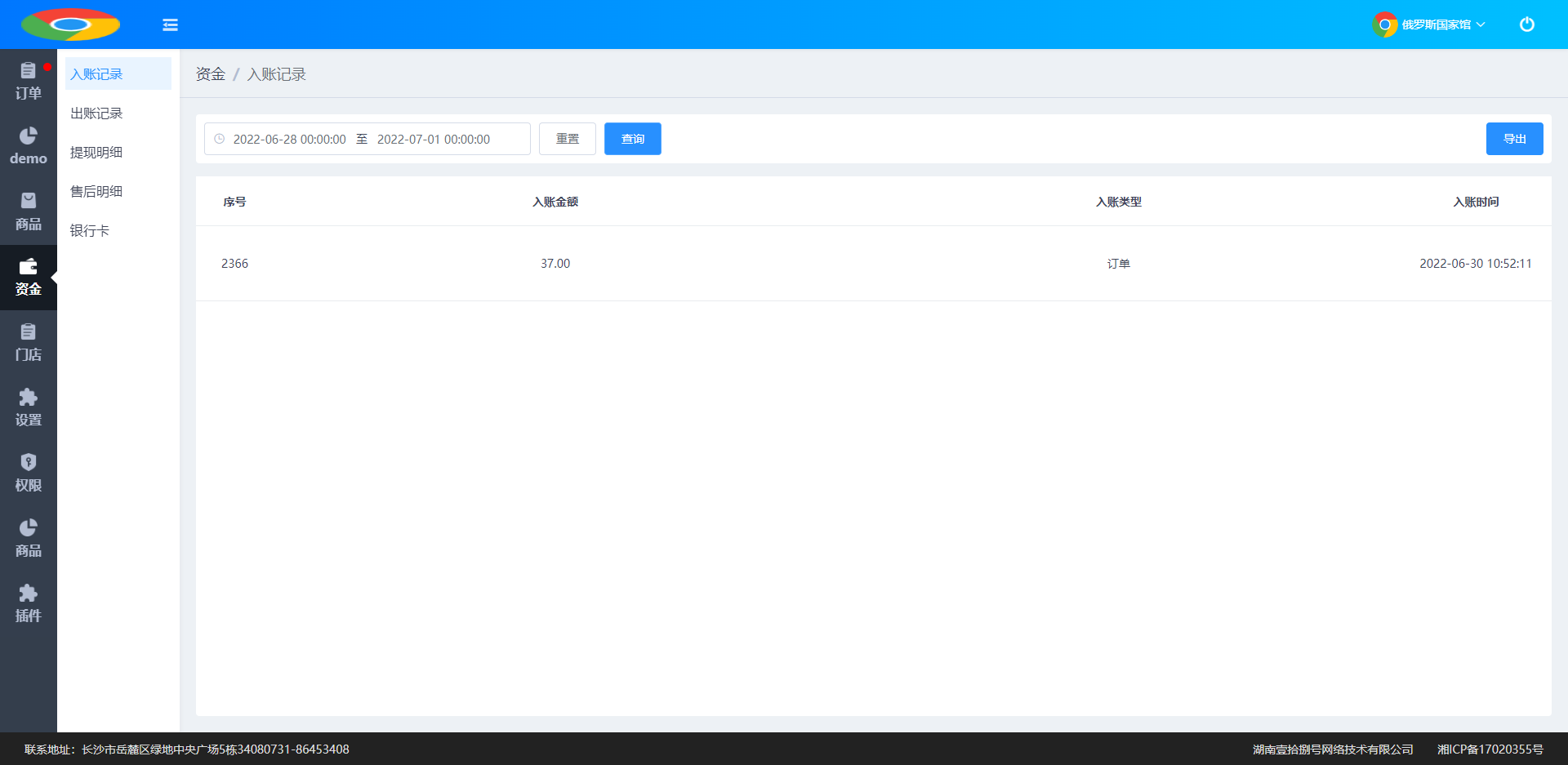Image resolution: width=1568 pixels, height=765 pixels.
Task: Click the 联系地址 footer address text
Action: click(x=187, y=749)
